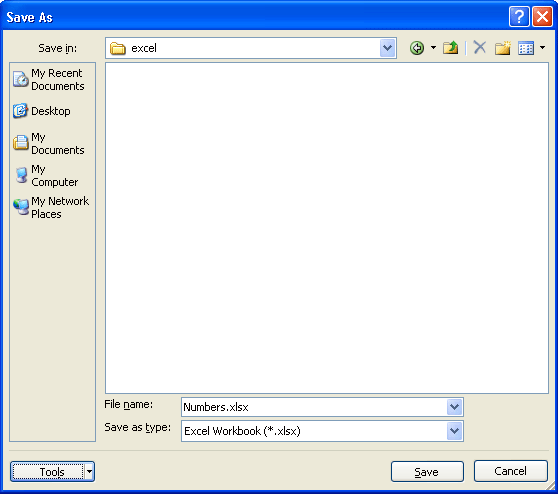Expand the File name dropdown arrow
Screen dimensions: 558x494
point(454,407)
